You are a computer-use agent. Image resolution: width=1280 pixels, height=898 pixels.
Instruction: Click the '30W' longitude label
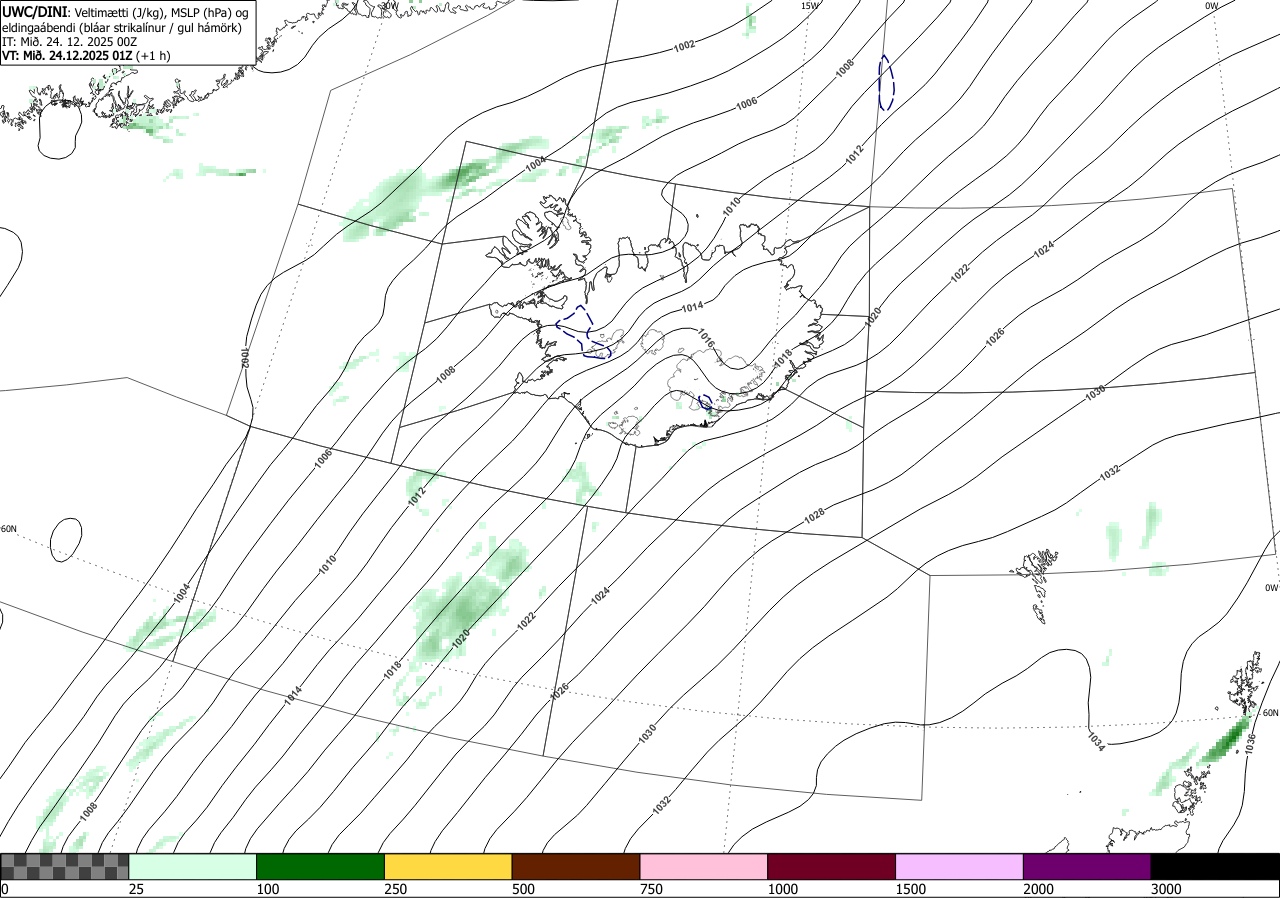click(x=390, y=5)
